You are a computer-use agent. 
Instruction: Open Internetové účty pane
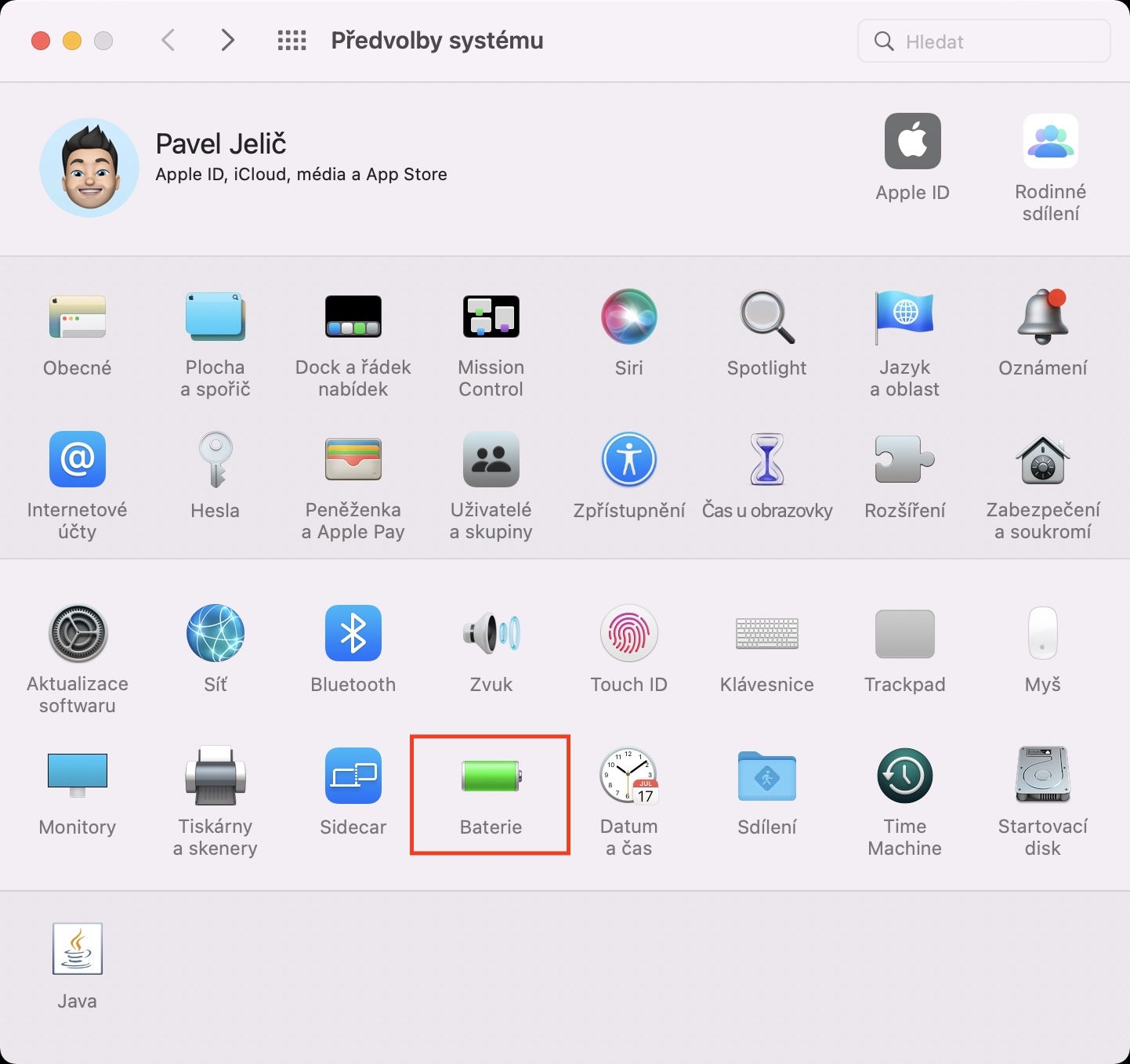tap(78, 459)
